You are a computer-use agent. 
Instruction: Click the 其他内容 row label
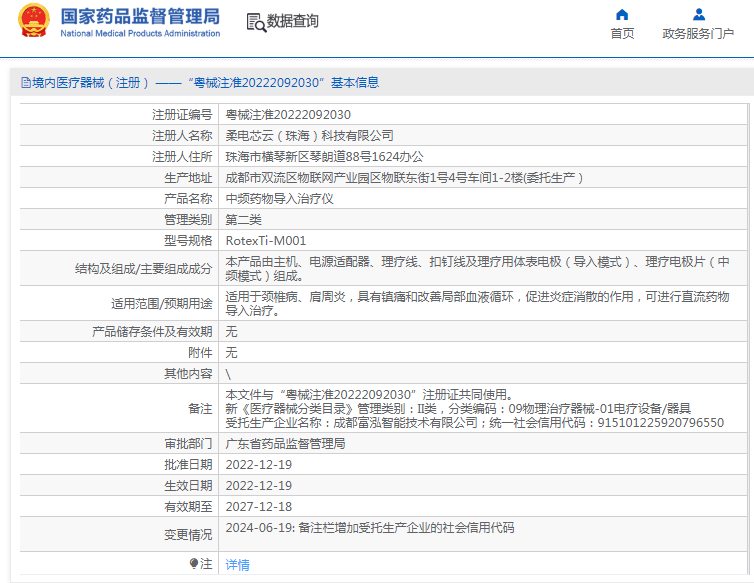point(188,374)
